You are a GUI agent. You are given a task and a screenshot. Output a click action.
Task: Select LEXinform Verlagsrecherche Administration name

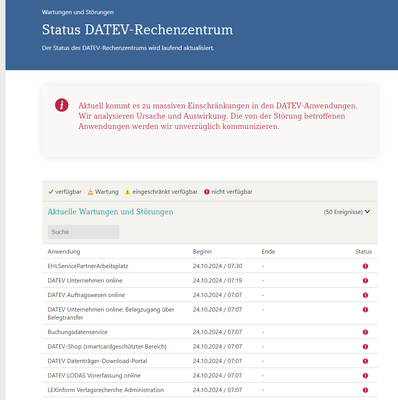click(x=106, y=390)
